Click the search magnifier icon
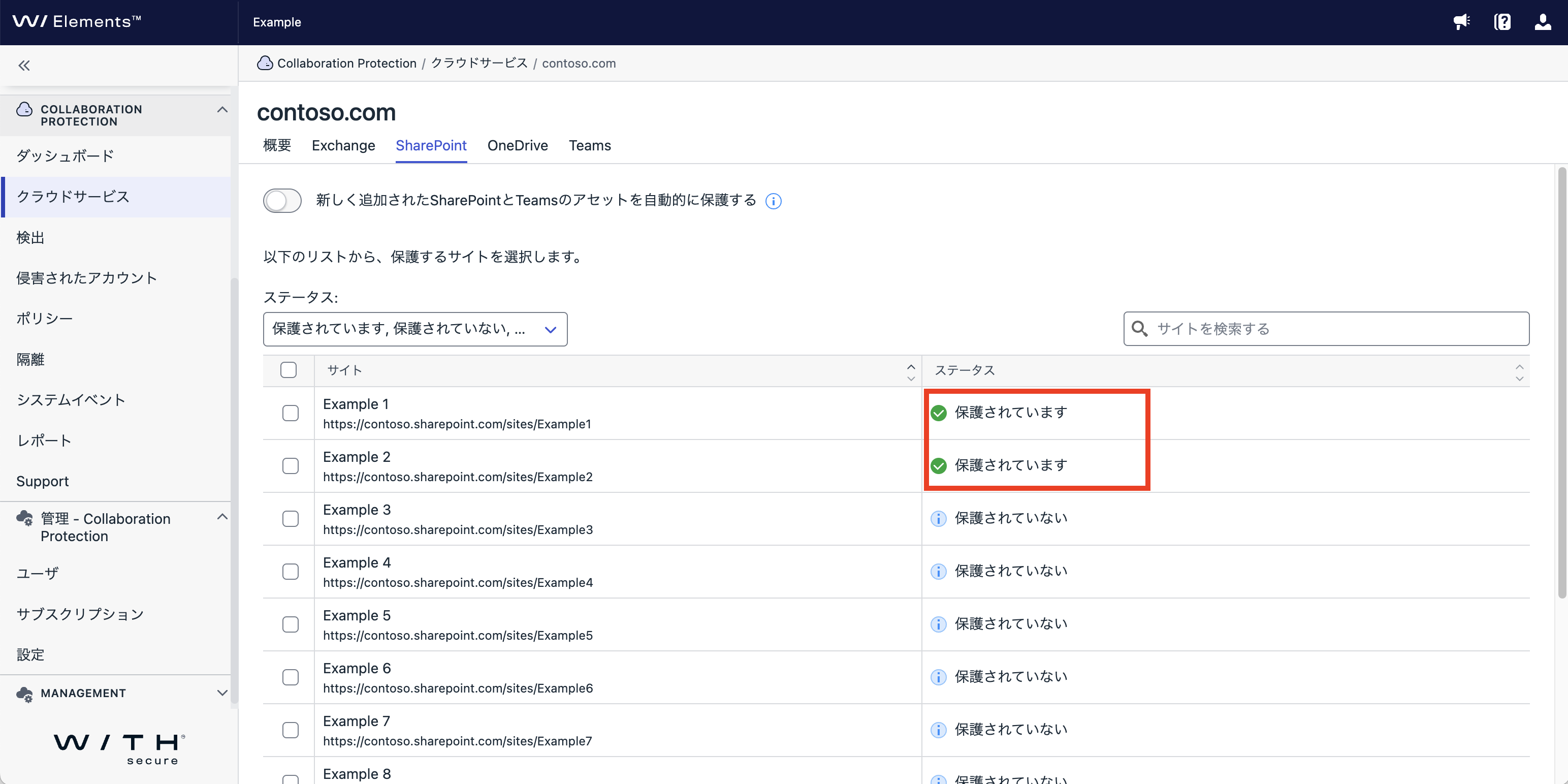This screenshot has width=1568, height=784. click(1139, 329)
